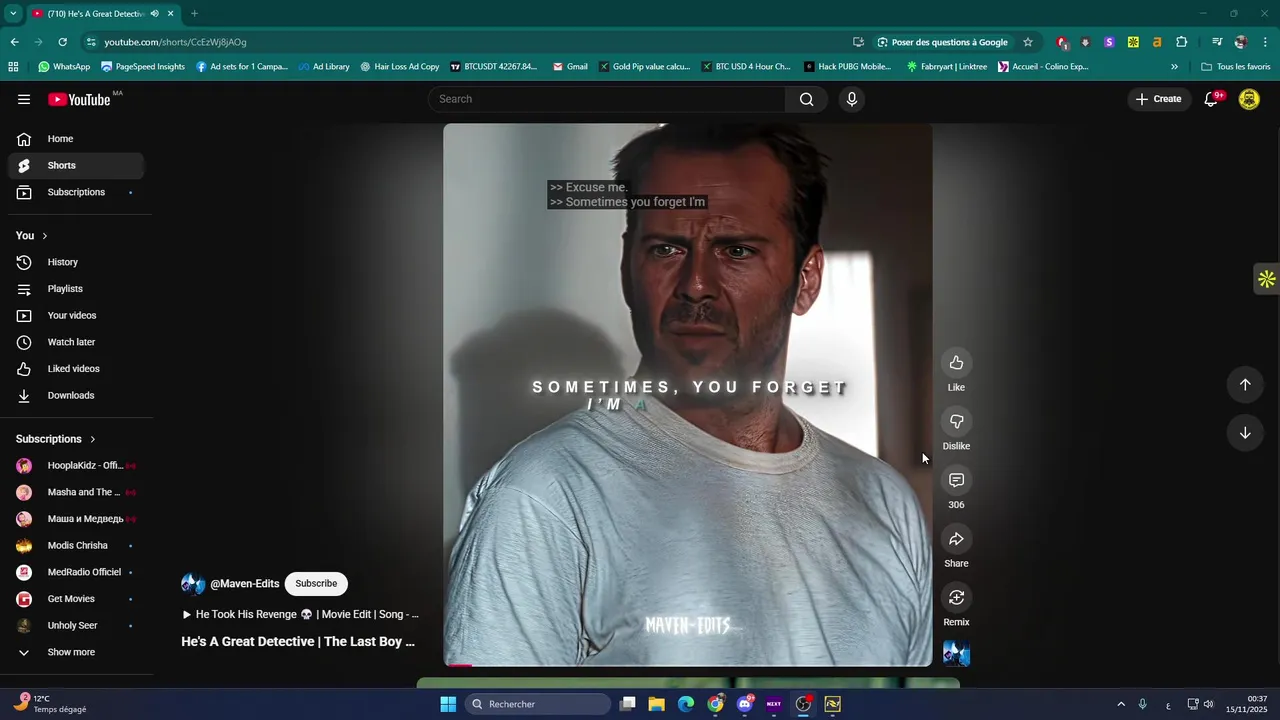Click the yellow asterisk side panel widget
Screen dimensions: 1280x720
(1267, 279)
